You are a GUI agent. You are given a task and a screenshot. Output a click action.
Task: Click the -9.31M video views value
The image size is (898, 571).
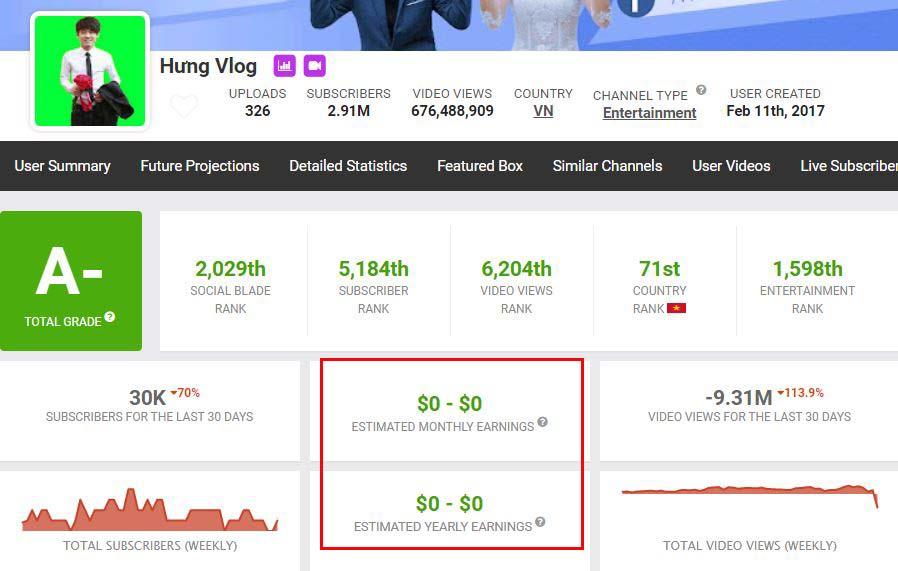click(739, 397)
